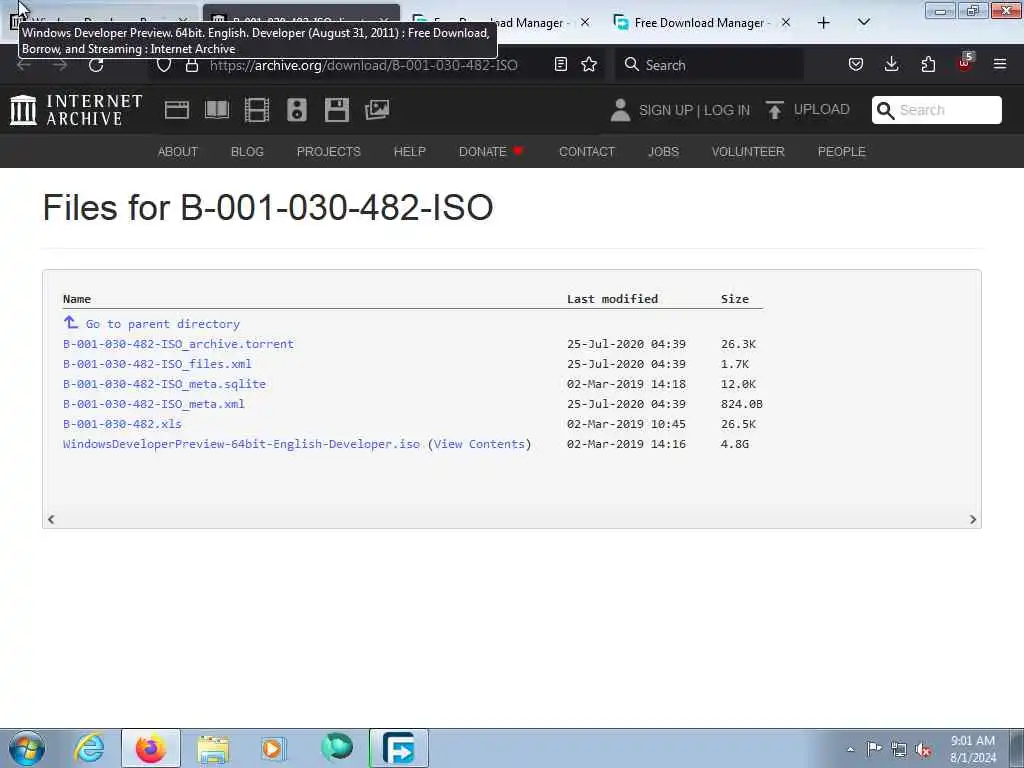
Task: Open the VOLUNTEER menu item
Action: [x=748, y=152]
